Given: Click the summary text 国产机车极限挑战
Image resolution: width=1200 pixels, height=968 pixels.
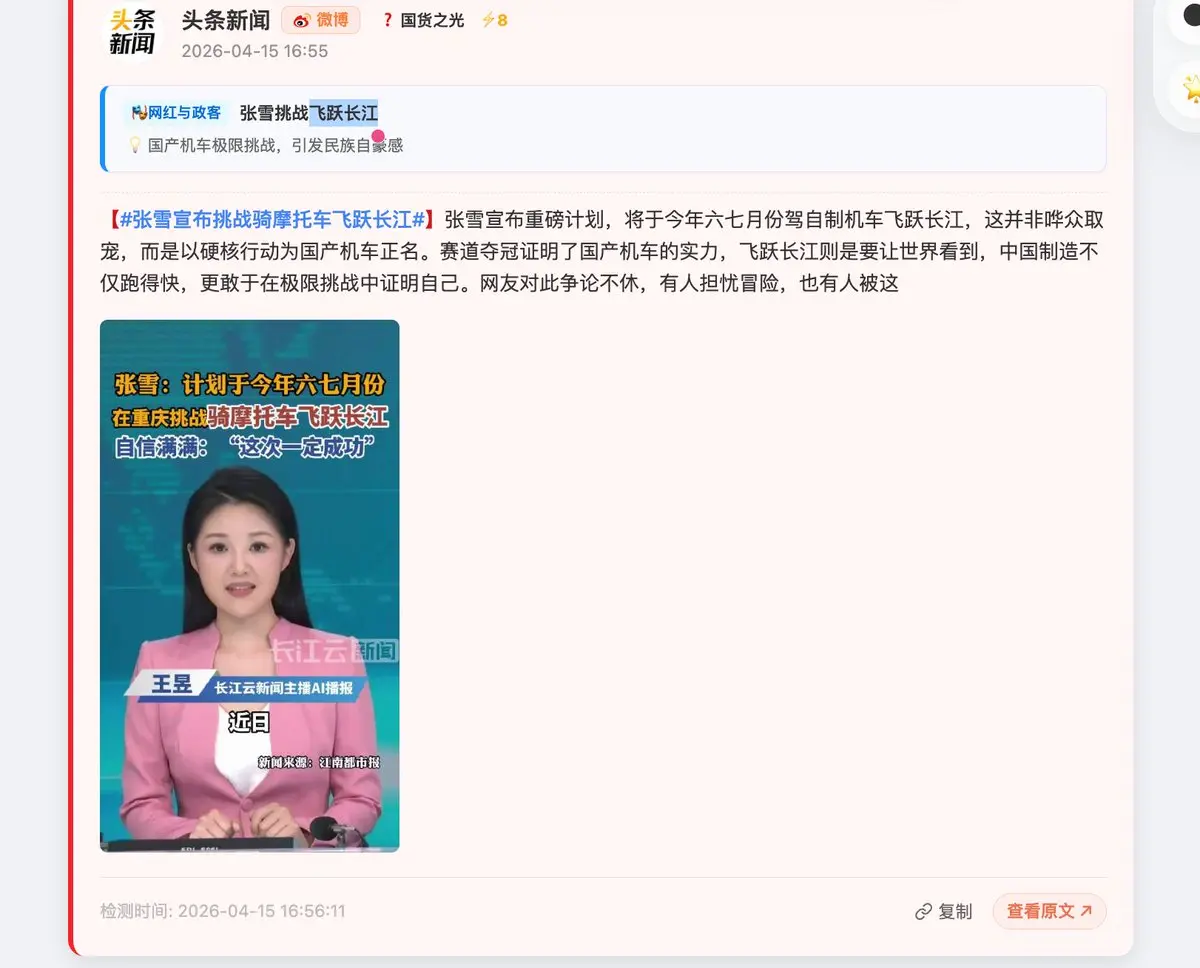Looking at the screenshot, I should pos(212,145).
